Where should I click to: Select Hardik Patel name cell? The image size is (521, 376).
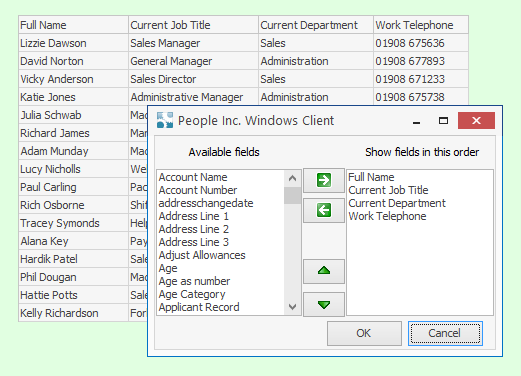pos(73,259)
